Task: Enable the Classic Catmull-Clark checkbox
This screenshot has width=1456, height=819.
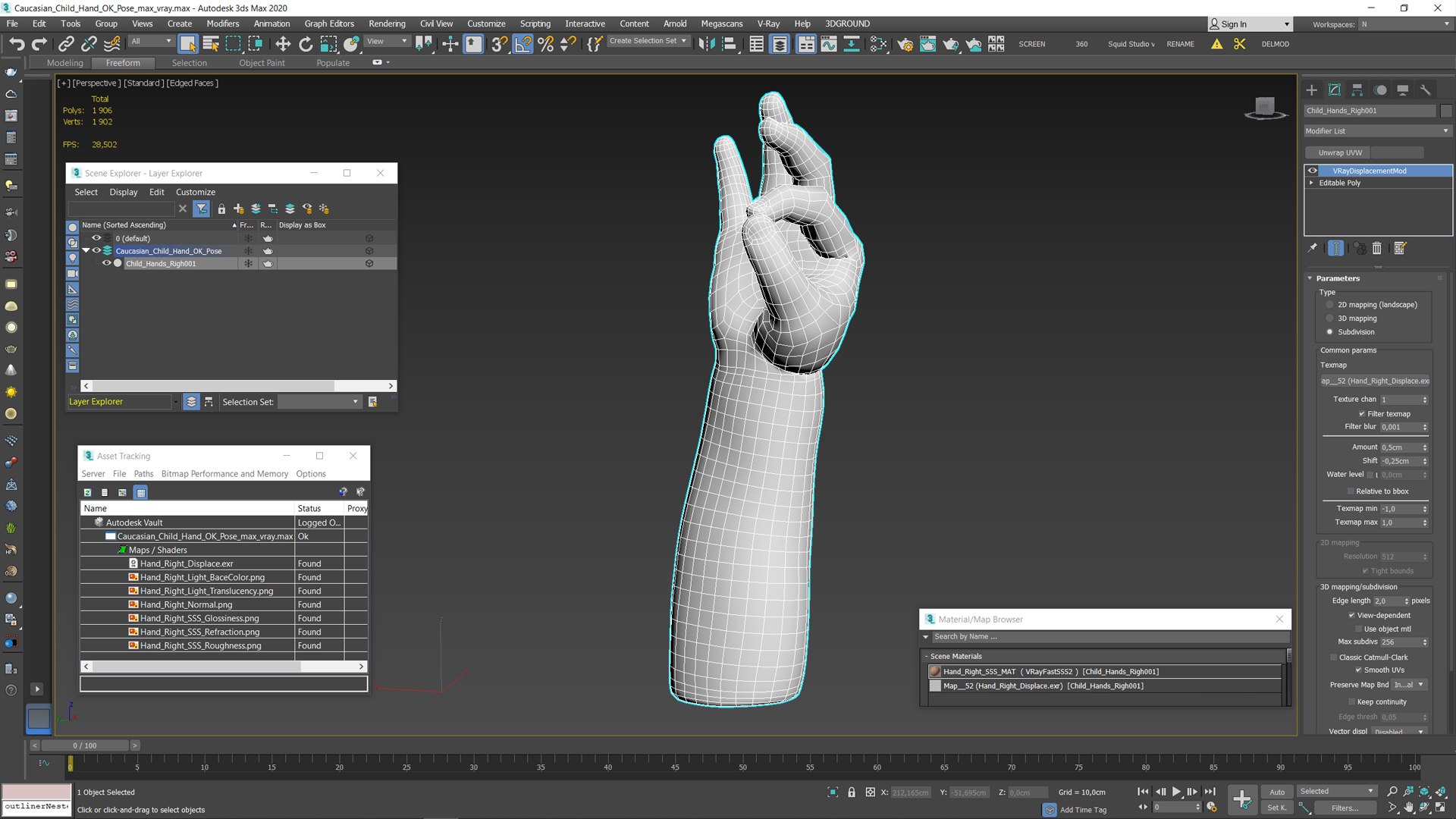Action: point(1333,657)
